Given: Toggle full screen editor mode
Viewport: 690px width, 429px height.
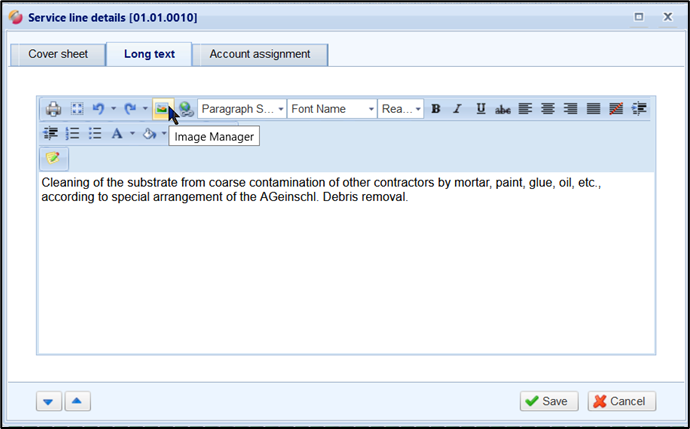Looking at the screenshot, I should coord(75,109).
